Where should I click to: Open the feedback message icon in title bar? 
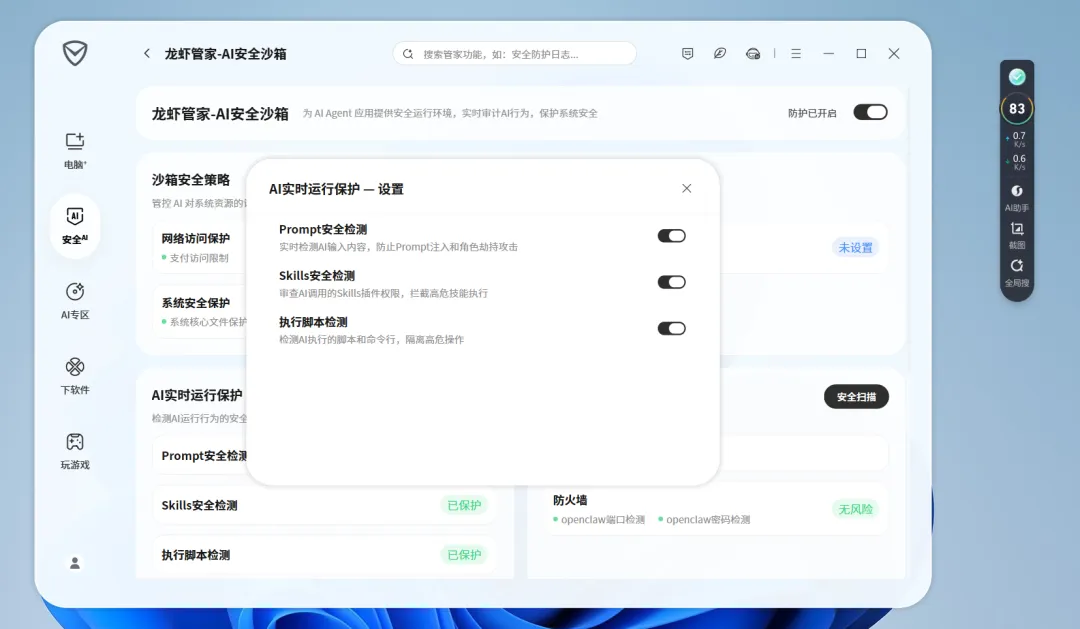tap(687, 53)
